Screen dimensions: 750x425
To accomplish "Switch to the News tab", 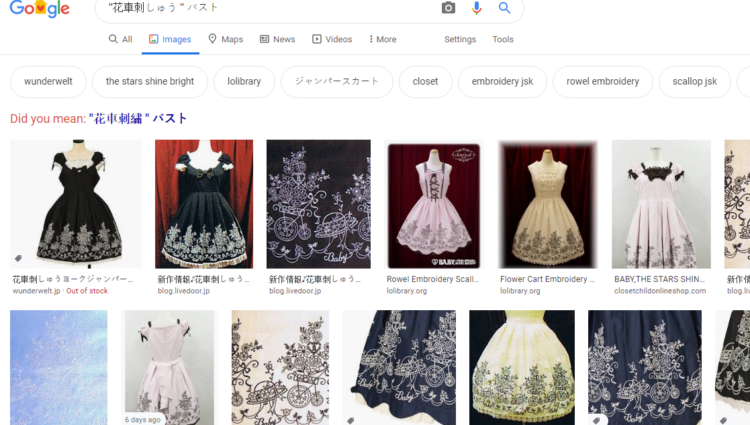I will click(277, 39).
